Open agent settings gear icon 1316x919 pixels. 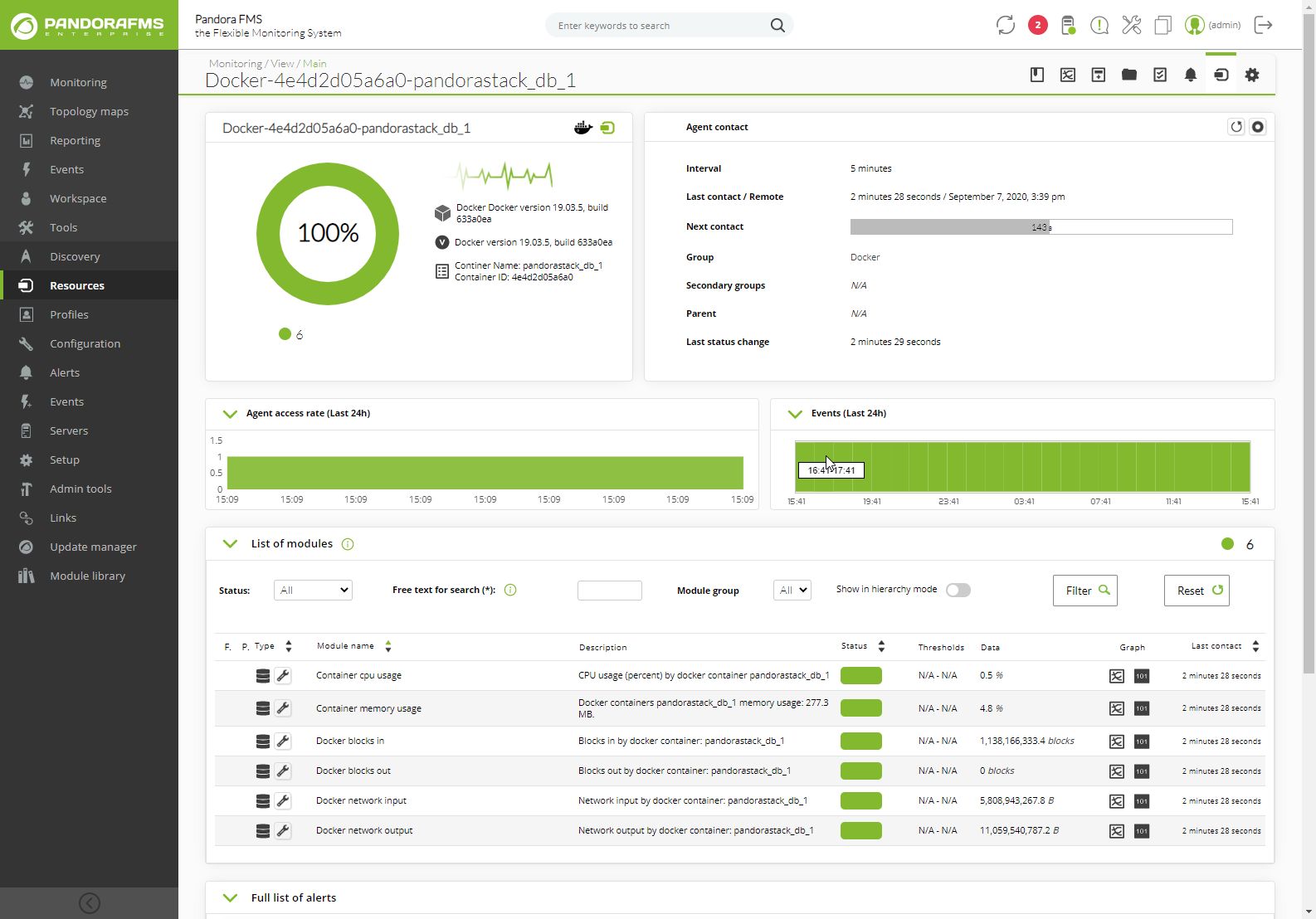[1252, 75]
